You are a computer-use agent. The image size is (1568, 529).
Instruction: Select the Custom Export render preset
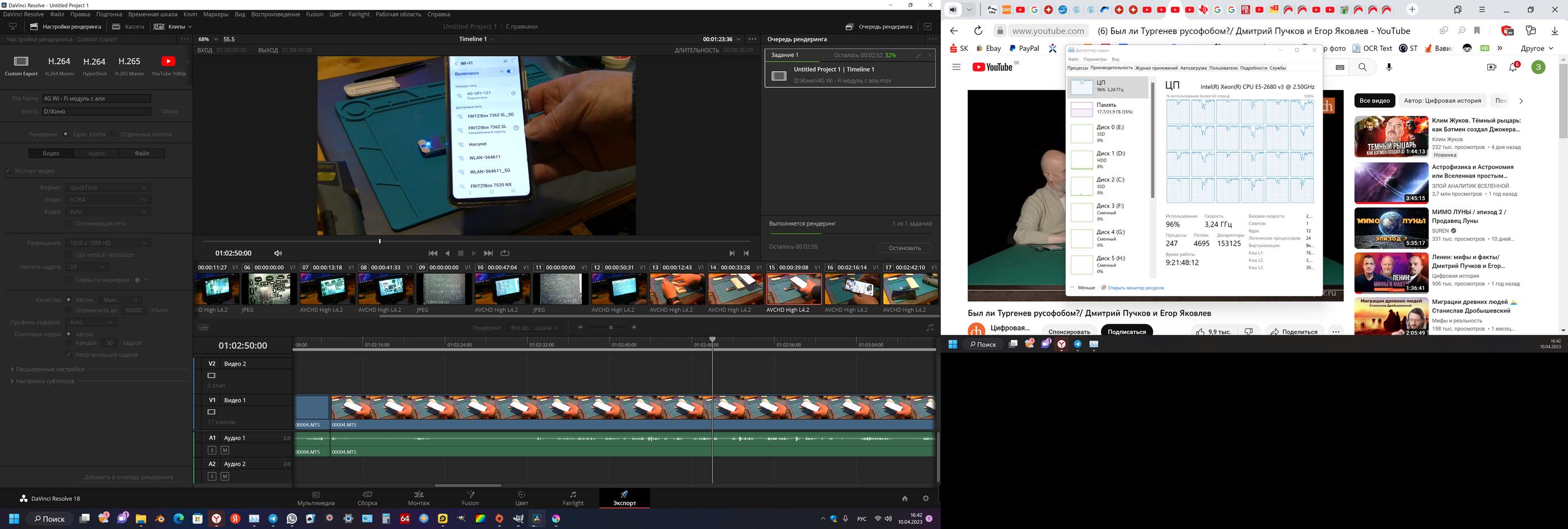(21, 65)
